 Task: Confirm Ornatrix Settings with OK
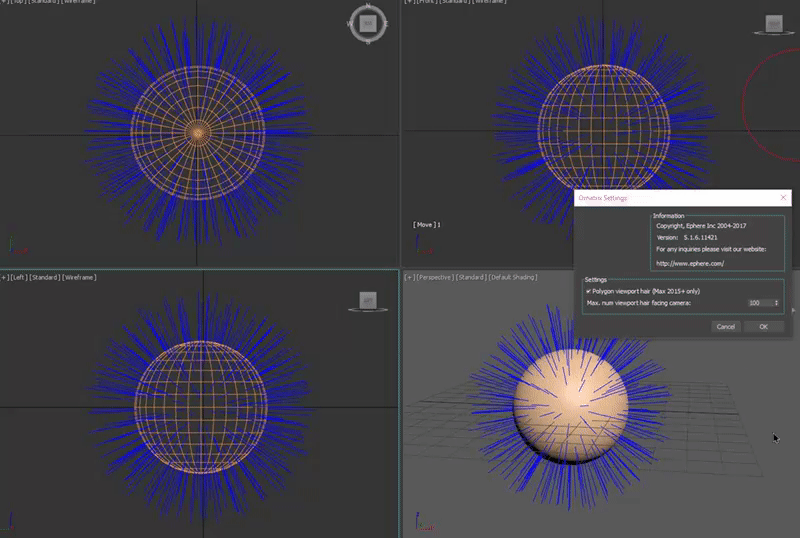[763, 326]
